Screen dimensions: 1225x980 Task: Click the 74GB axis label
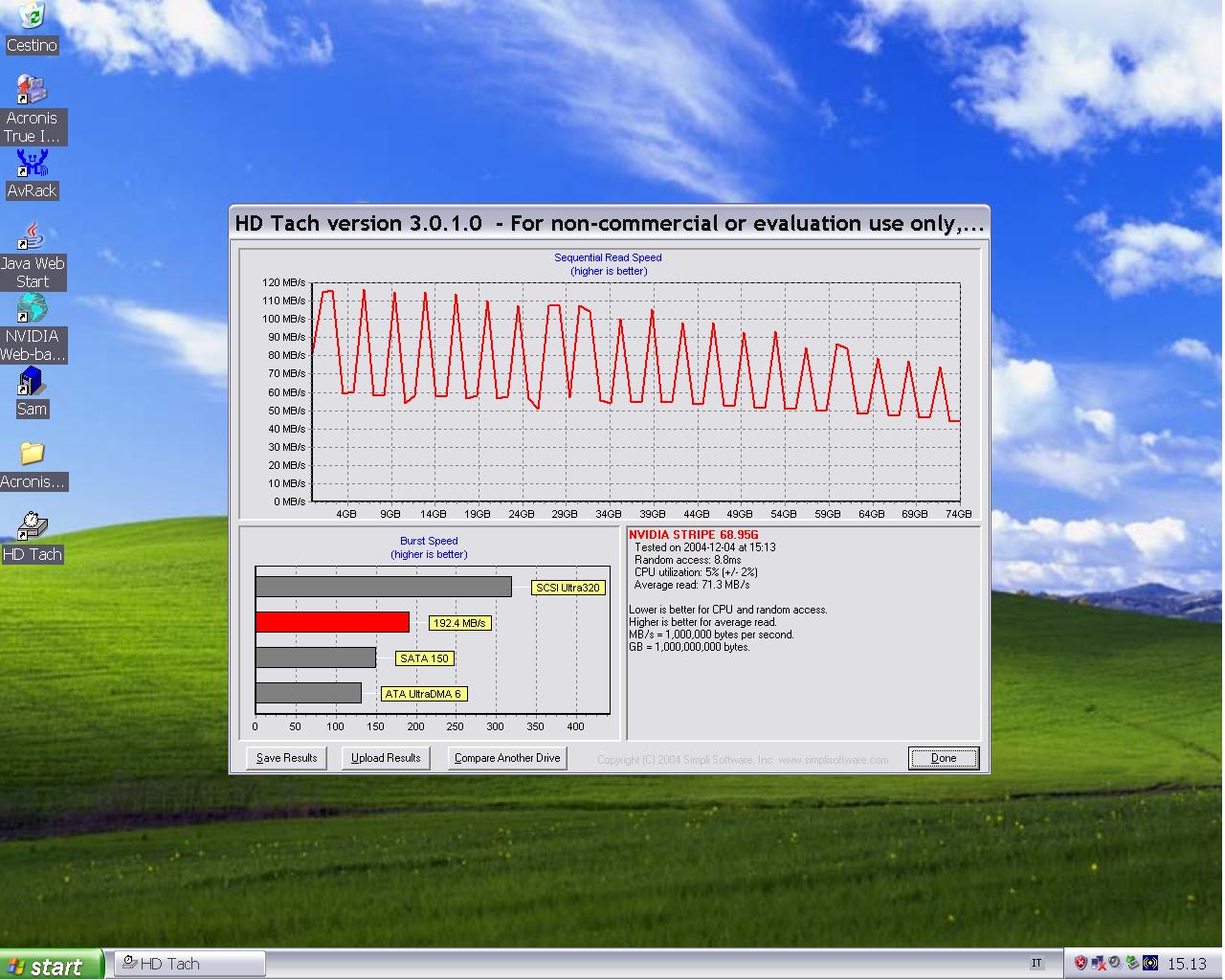(958, 514)
